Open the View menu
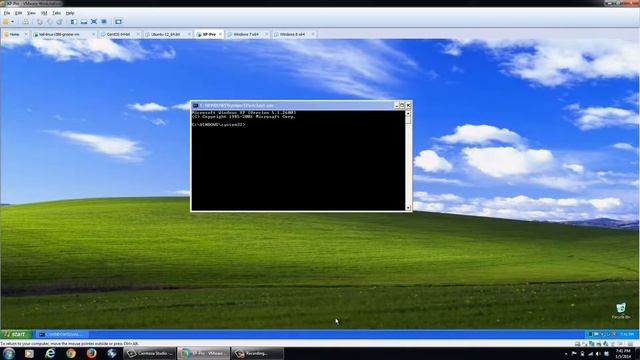The width and height of the screenshot is (640, 360). [31, 13]
